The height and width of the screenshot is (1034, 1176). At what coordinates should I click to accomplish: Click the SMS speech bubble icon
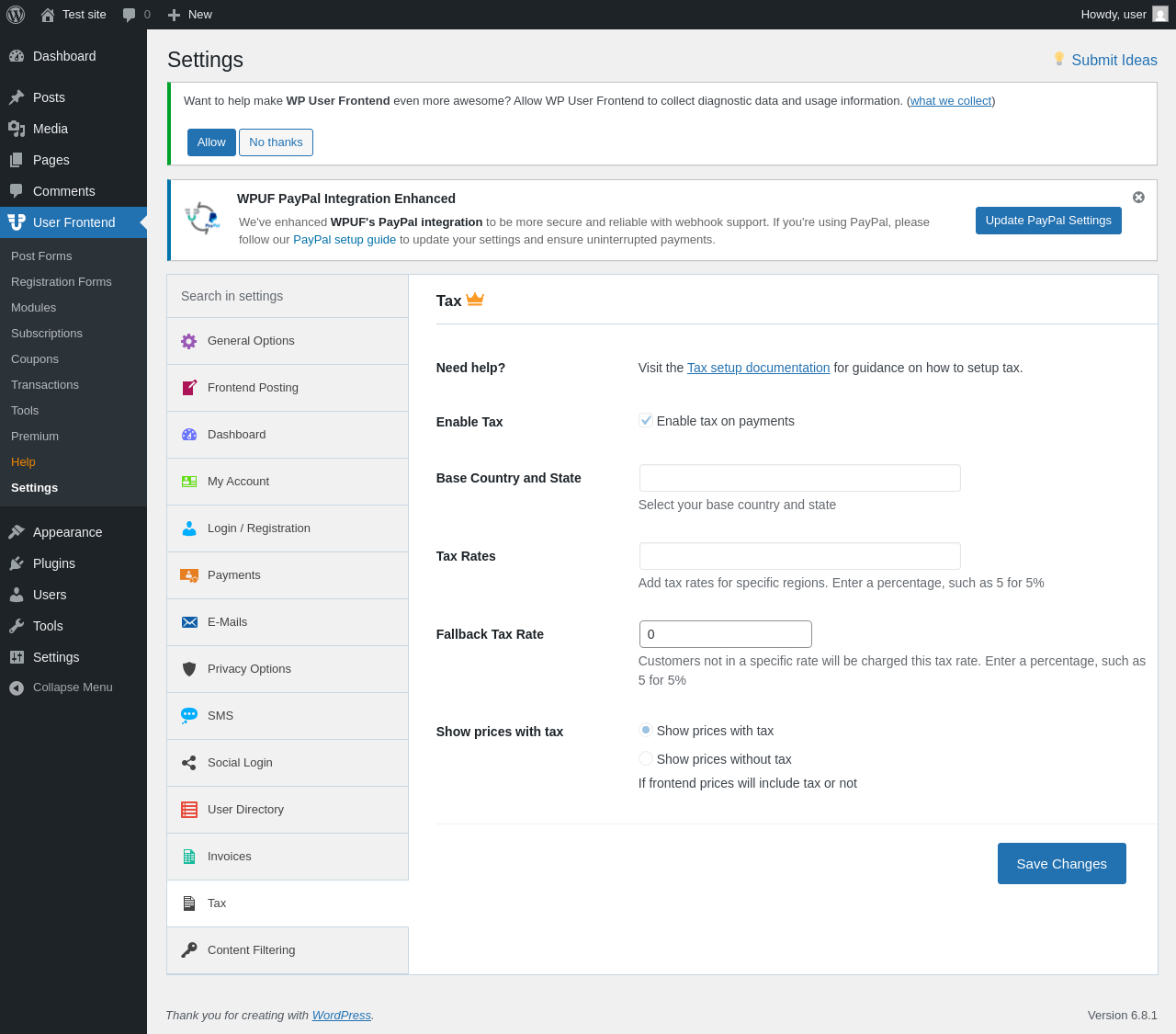click(x=189, y=715)
